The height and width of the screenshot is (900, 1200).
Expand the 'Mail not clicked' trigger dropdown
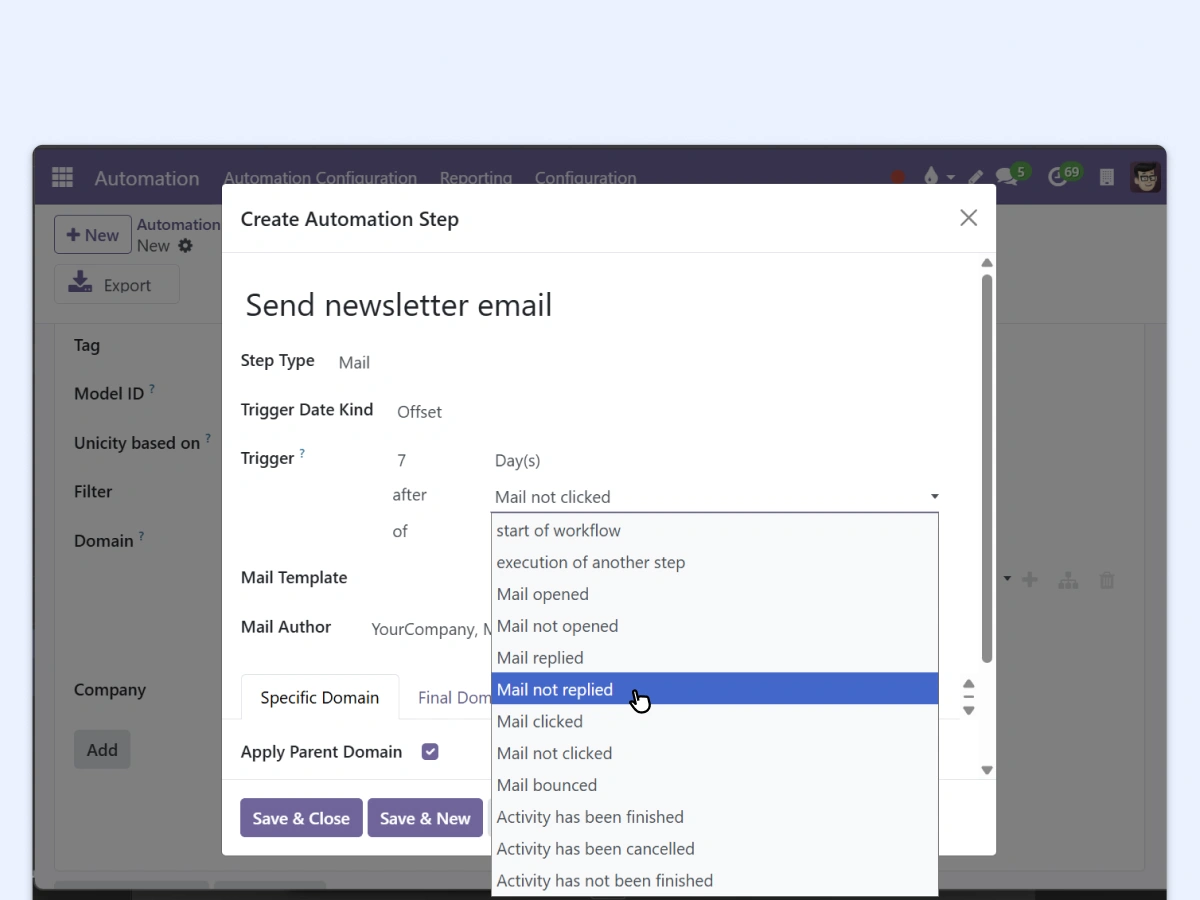[x=716, y=497]
